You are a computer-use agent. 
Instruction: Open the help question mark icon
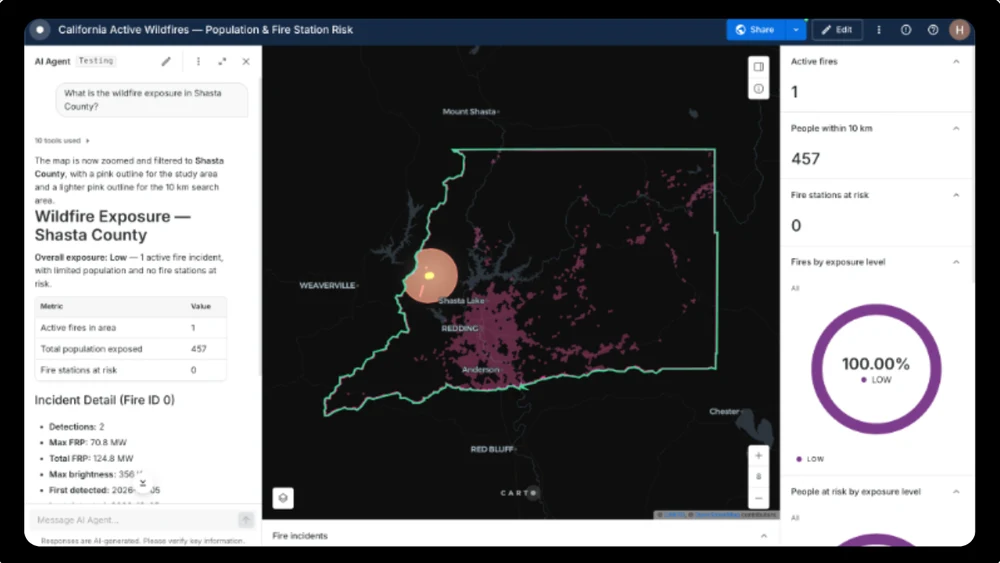coord(932,29)
